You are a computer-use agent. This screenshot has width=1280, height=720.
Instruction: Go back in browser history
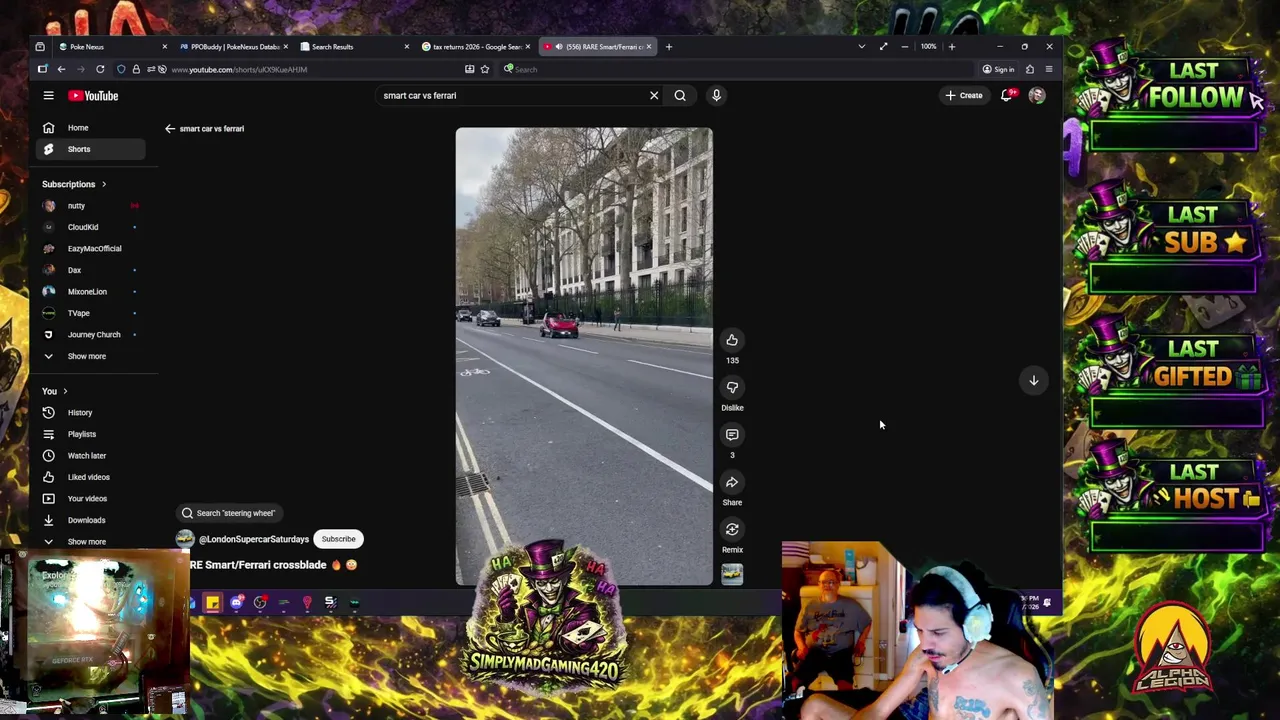[61, 69]
